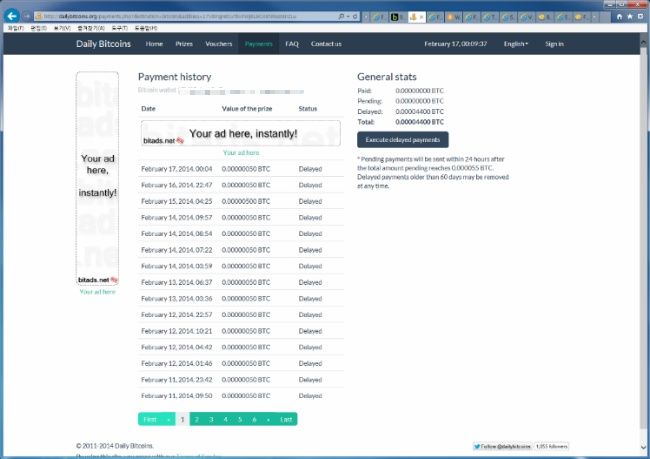Click the browser Back arrow button
This screenshot has height=459, width=650.
12,16
